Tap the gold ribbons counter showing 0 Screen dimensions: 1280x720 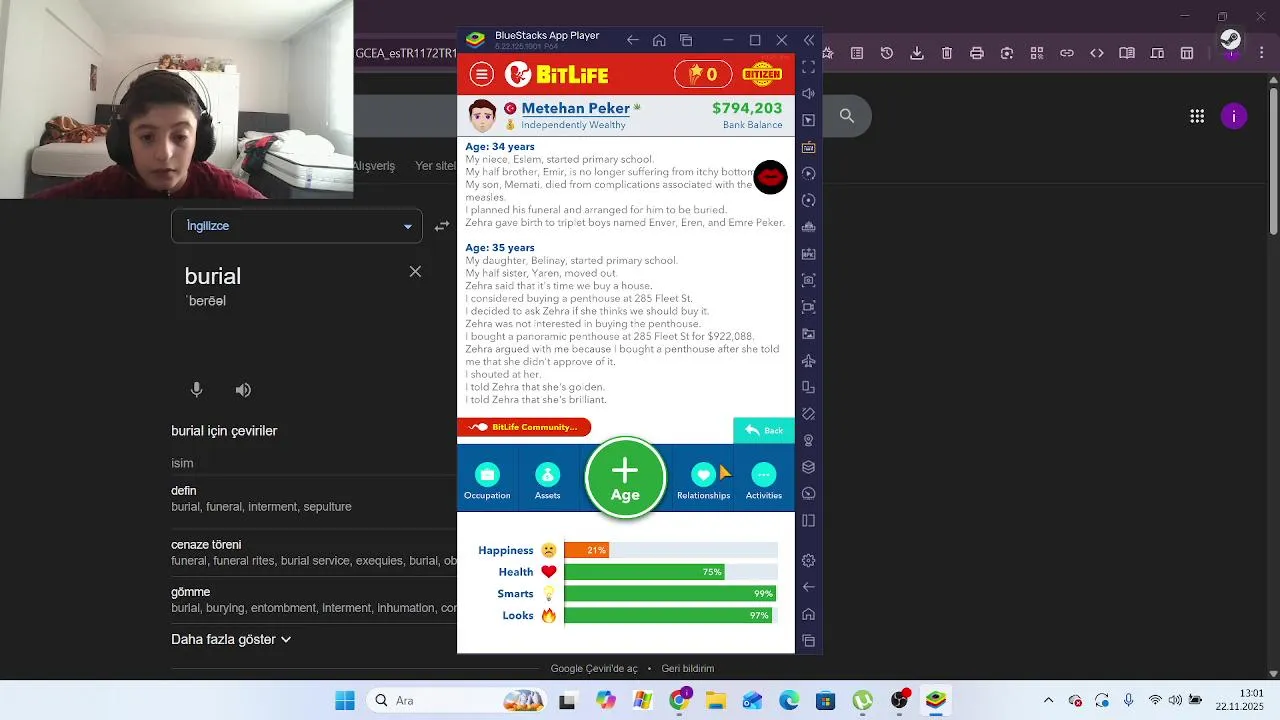(x=703, y=74)
